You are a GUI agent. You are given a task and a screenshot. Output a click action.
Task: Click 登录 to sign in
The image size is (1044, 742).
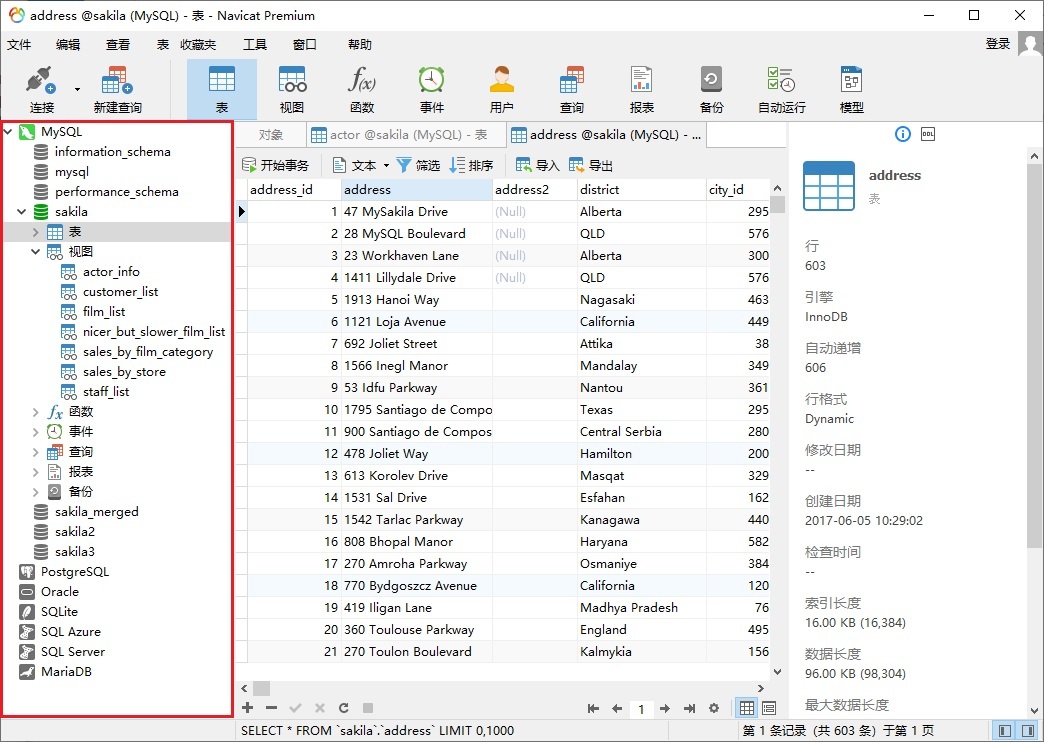click(x=997, y=44)
